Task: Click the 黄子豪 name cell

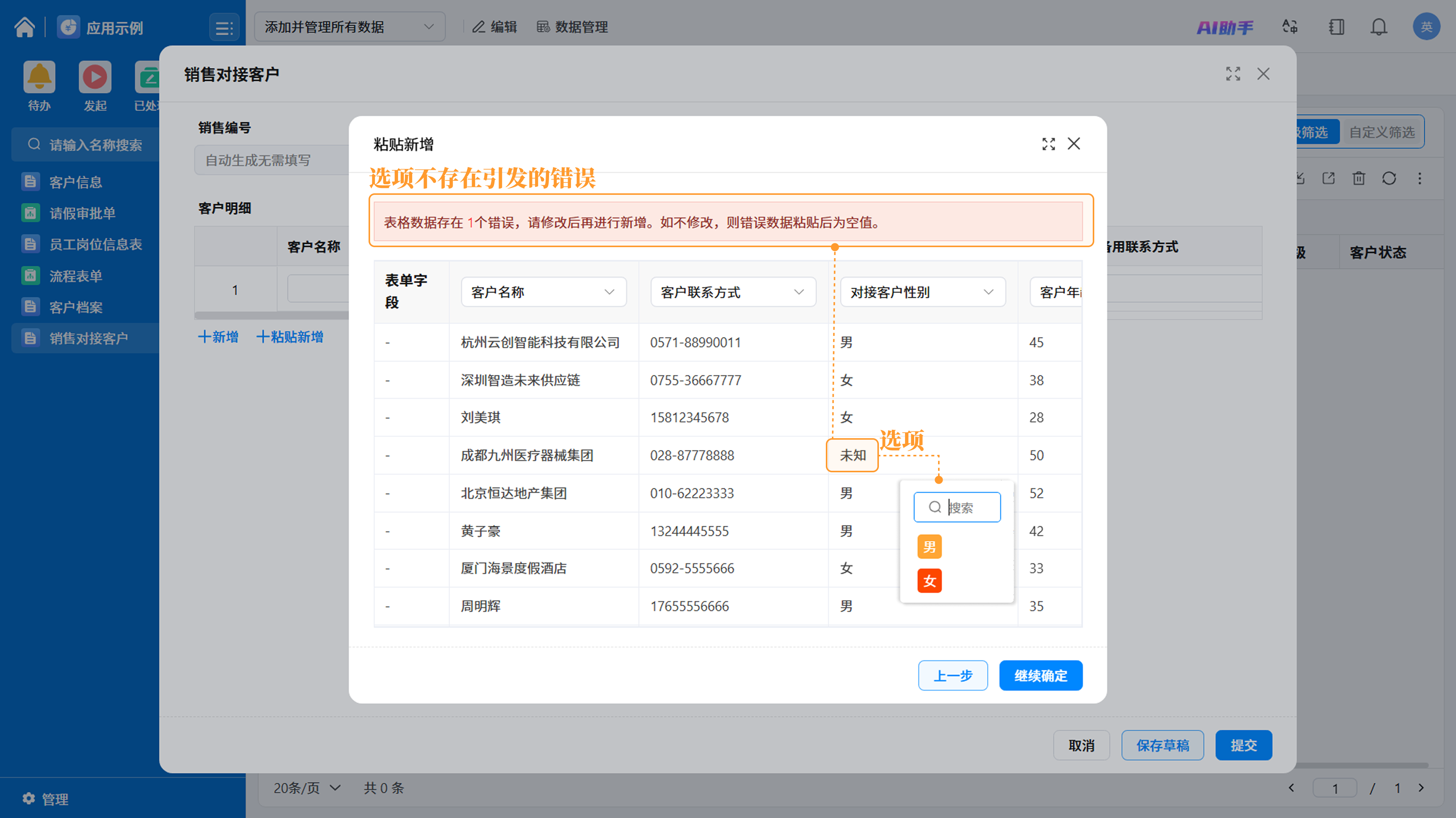Action: click(x=544, y=531)
